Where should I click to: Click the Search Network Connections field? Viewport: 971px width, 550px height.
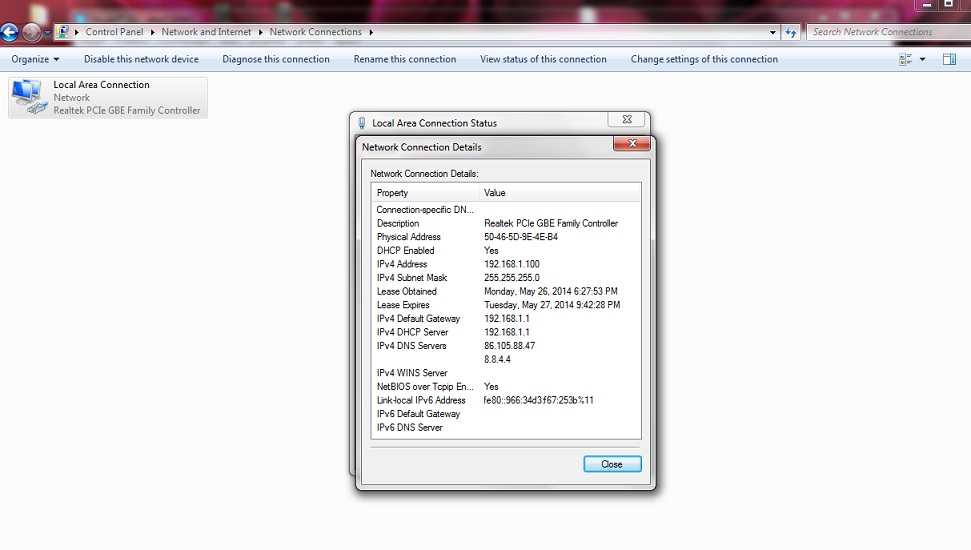[x=885, y=32]
